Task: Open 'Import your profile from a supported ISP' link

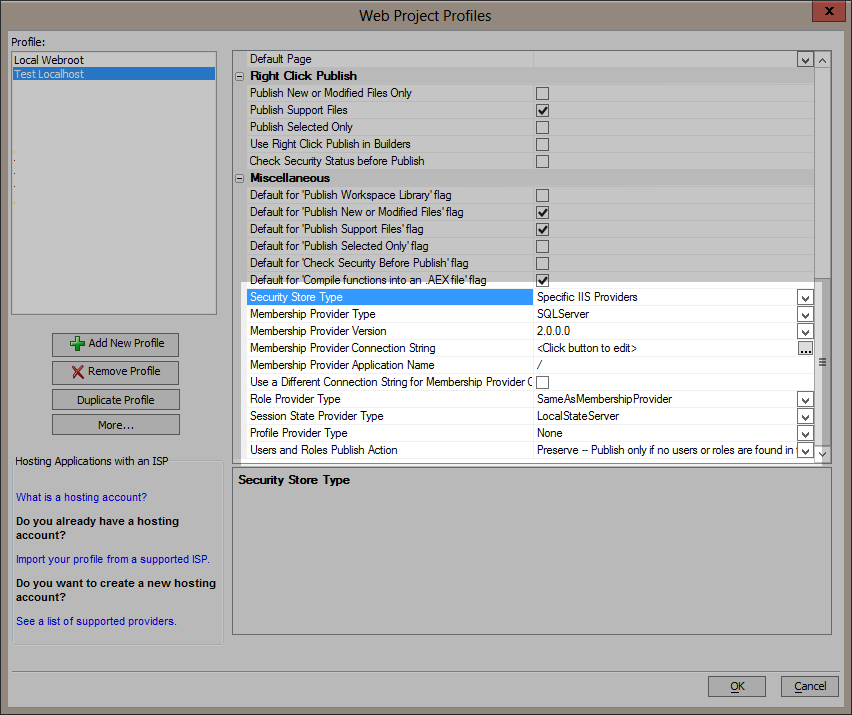Action: tap(112, 559)
